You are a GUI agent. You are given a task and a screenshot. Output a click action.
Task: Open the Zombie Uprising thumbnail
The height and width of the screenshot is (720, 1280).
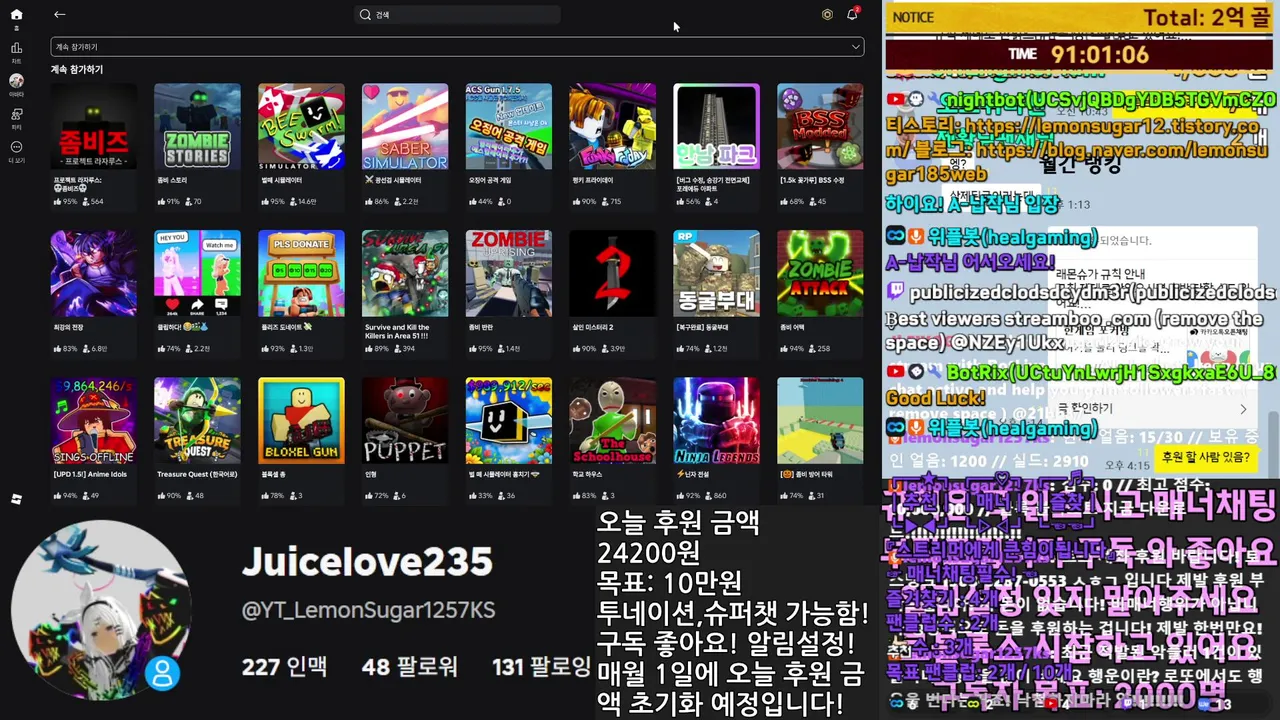(x=508, y=273)
